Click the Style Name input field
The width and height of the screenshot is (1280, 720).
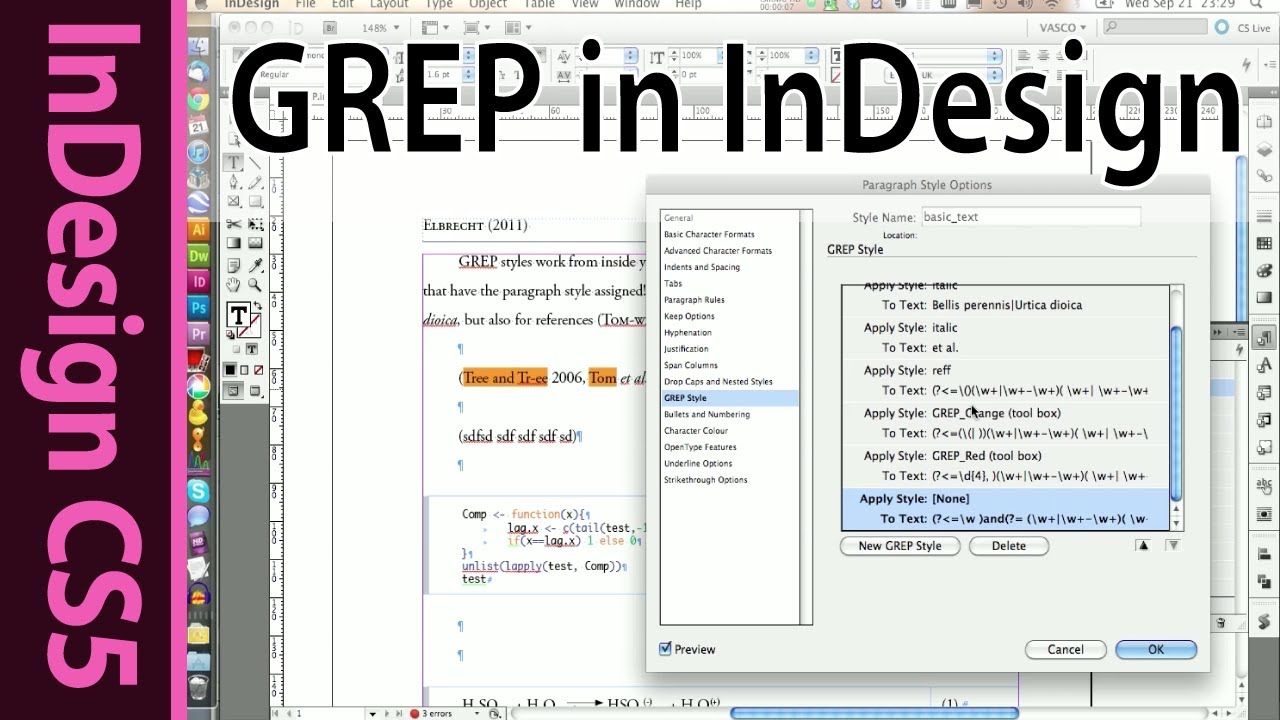click(1030, 217)
